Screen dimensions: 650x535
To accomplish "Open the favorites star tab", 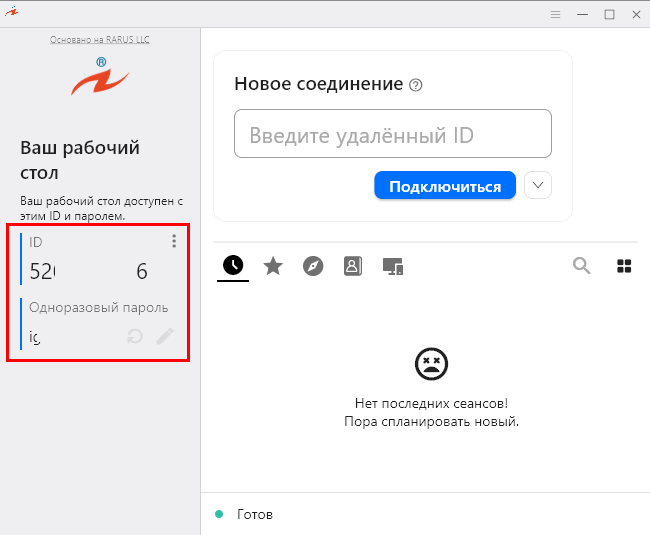I will click(x=272, y=265).
